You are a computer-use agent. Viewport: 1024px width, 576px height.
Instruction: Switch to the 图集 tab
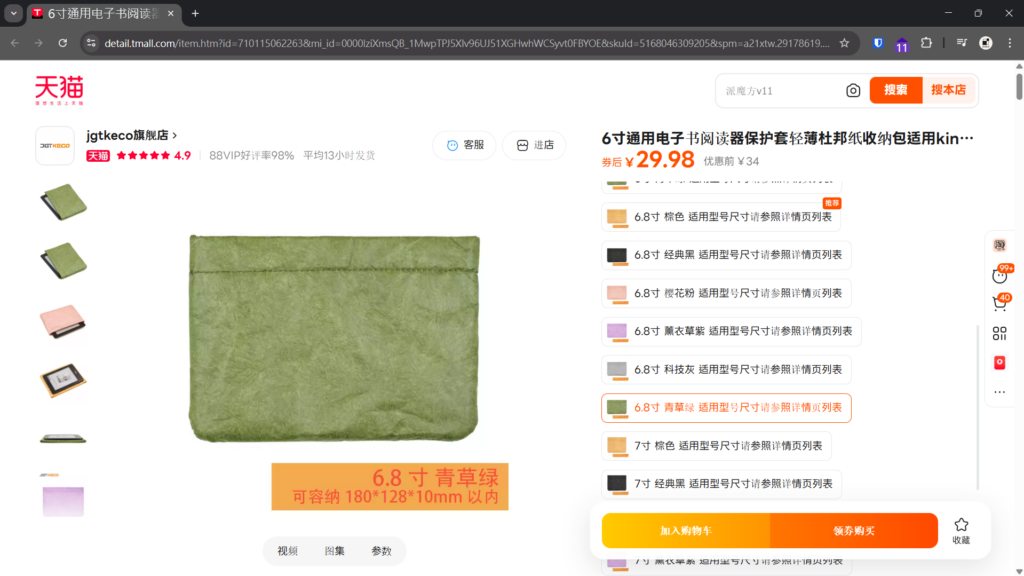coord(334,551)
